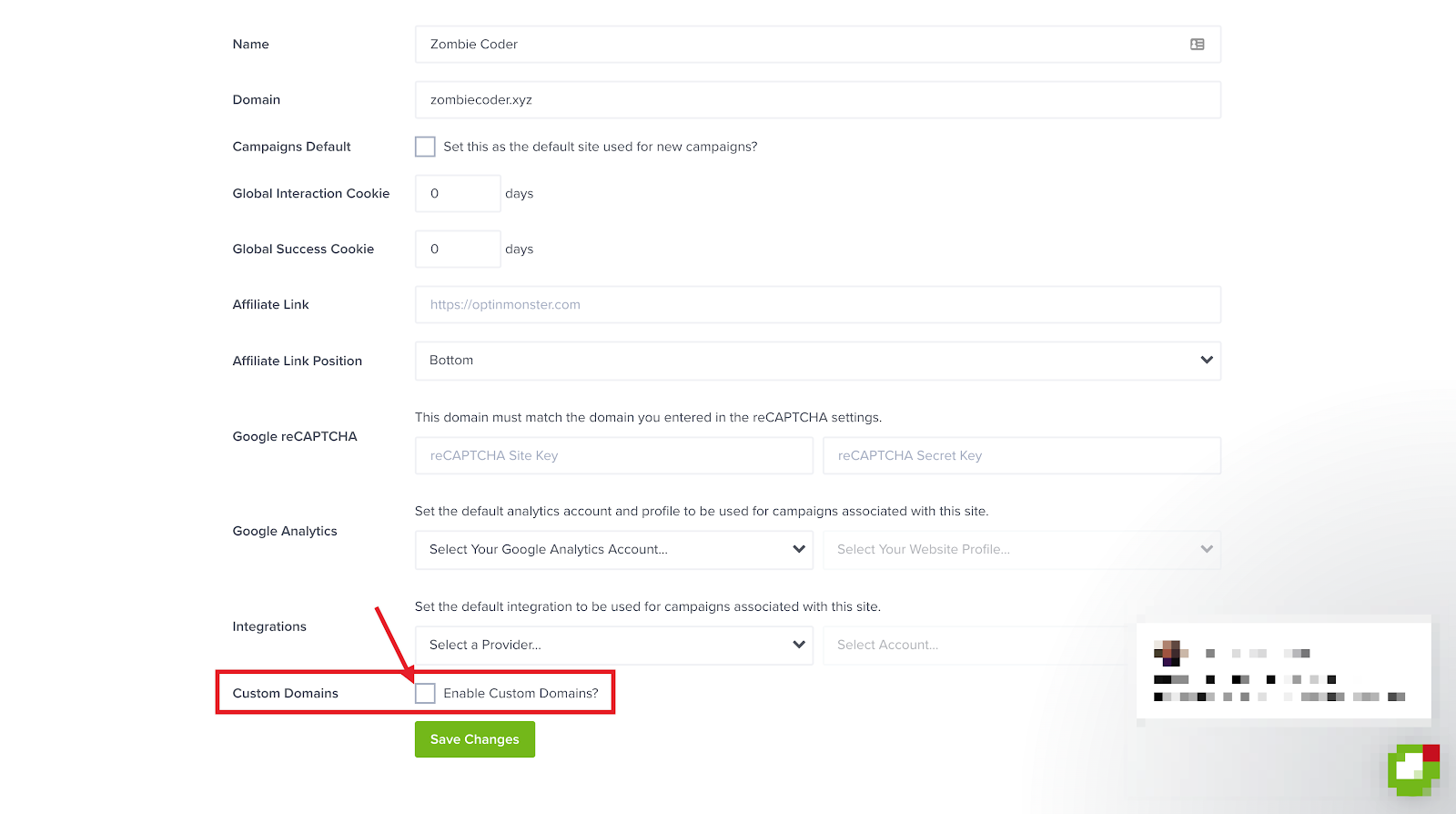Viewport: 1456px width, 814px height.
Task: Select the Global Success Cookie days input
Action: pyautogui.click(x=458, y=249)
